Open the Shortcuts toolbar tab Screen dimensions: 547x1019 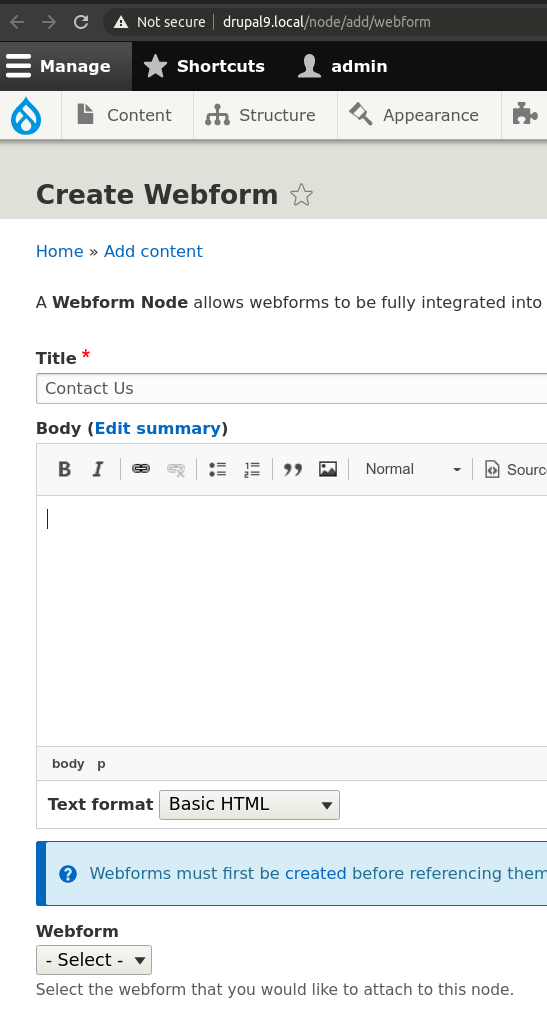204,66
